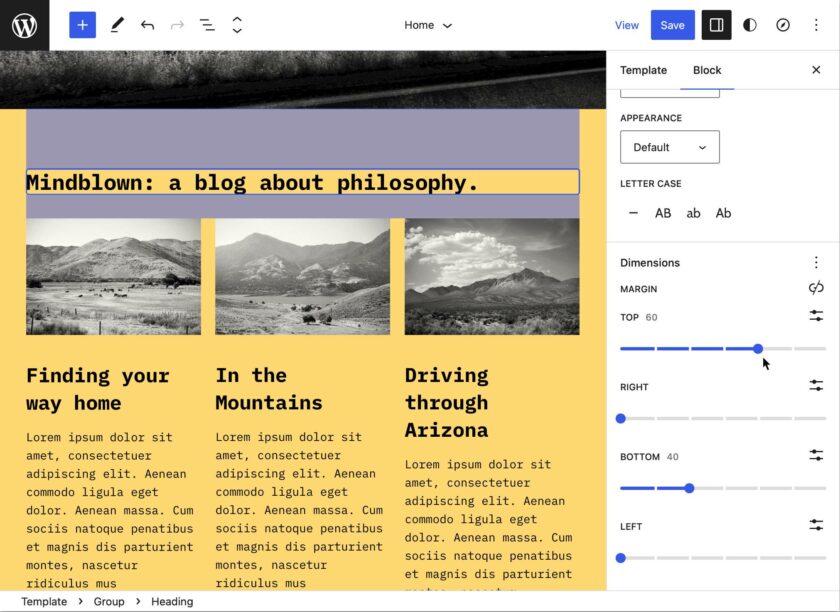840x612 pixels.
Task: Toggle custom size for Bottom margin
Action: pos(816,456)
